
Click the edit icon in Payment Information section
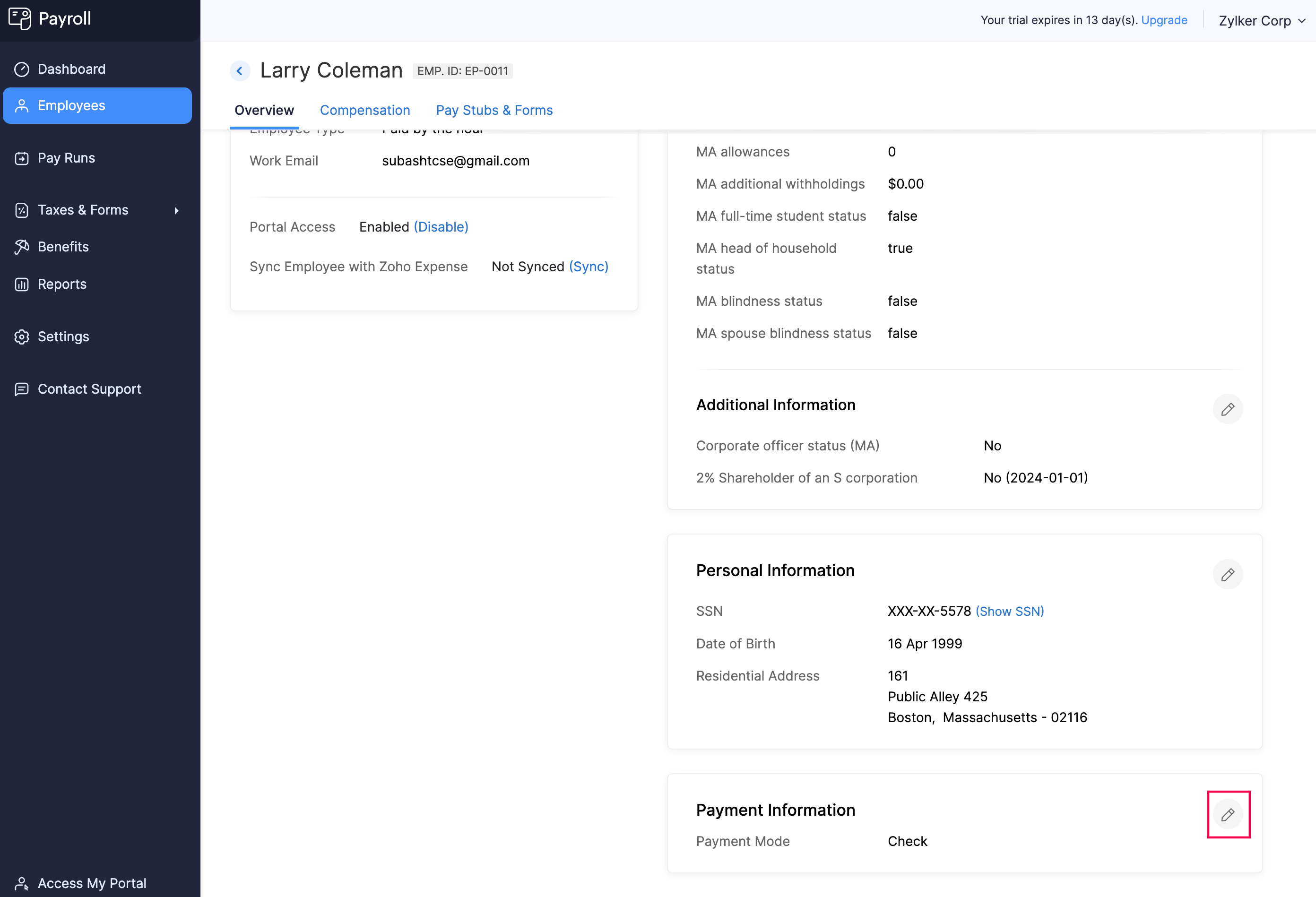pyautogui.click(x=1227, y=814)
